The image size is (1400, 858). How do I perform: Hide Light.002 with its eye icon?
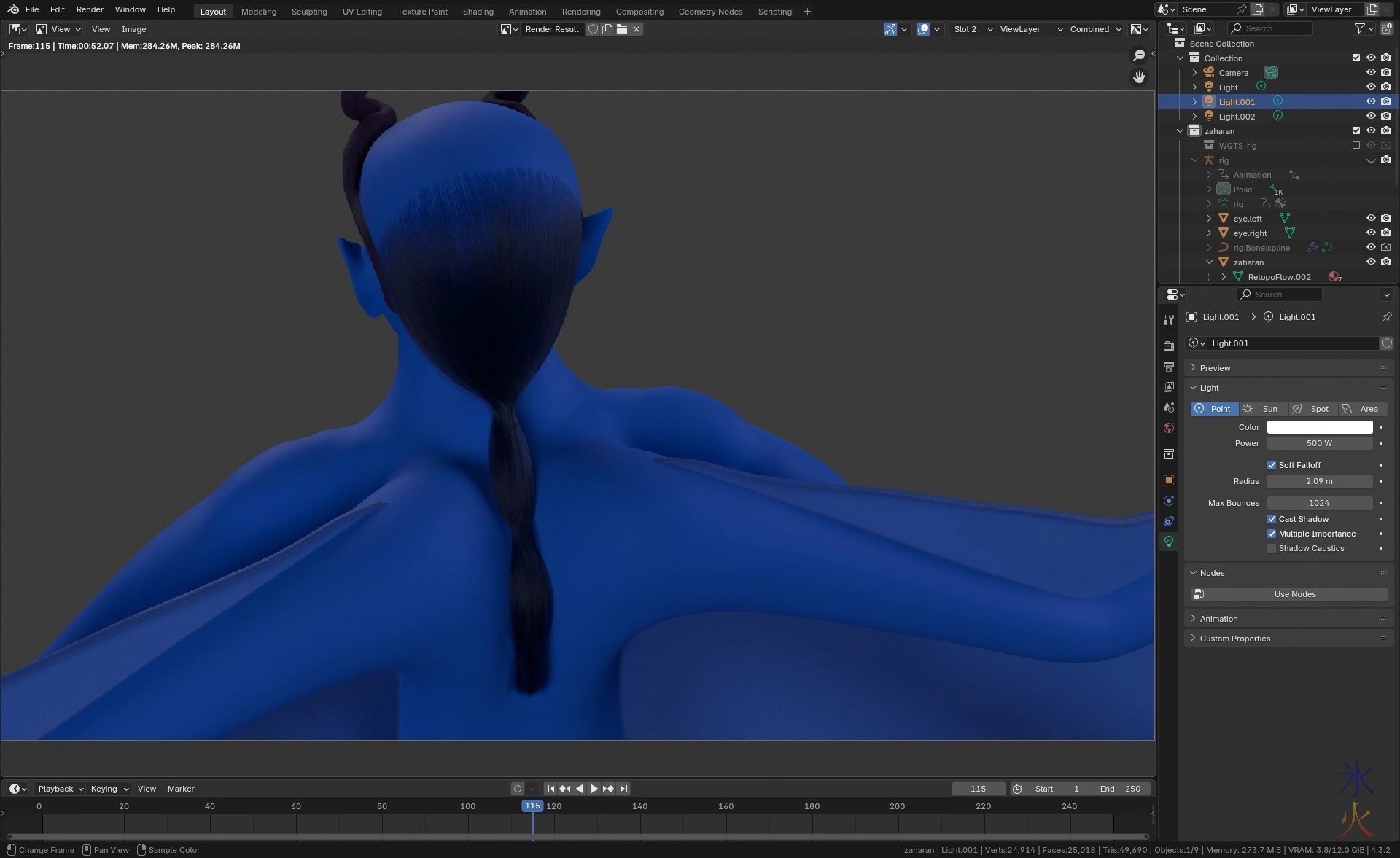(1371, 117)
